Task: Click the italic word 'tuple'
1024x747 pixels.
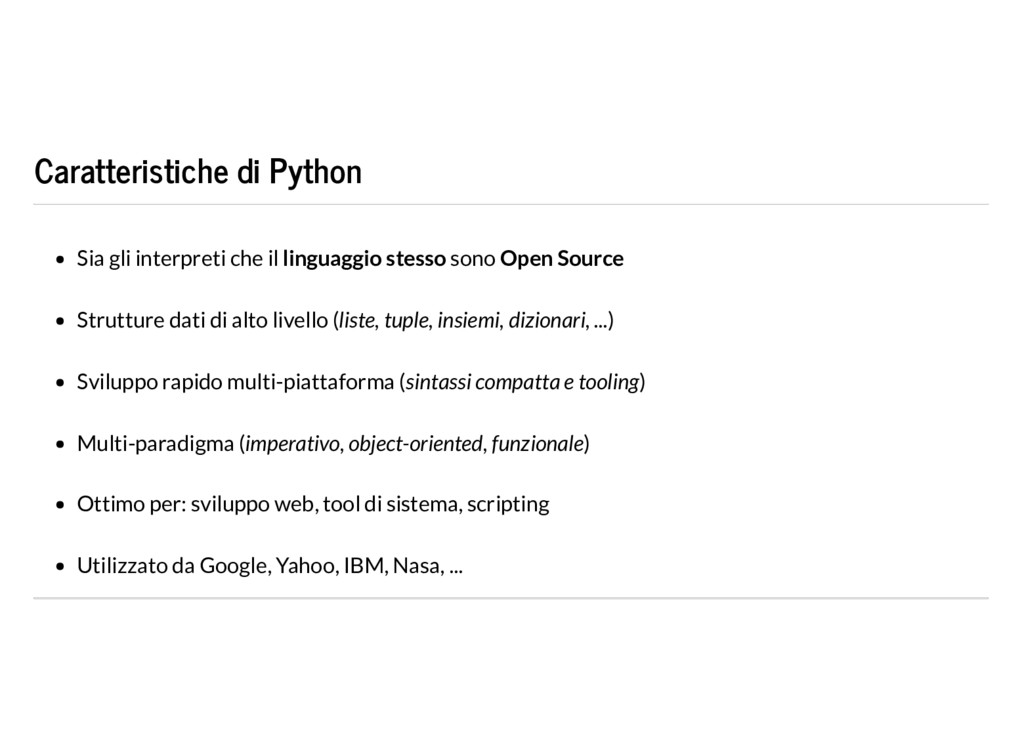Action: pos(406,321)
